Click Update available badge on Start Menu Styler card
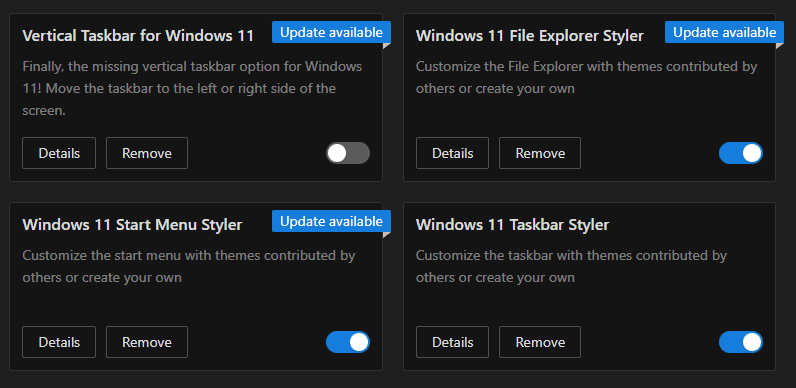The width and height of the screenshot is (796, 388). (331, 221)
